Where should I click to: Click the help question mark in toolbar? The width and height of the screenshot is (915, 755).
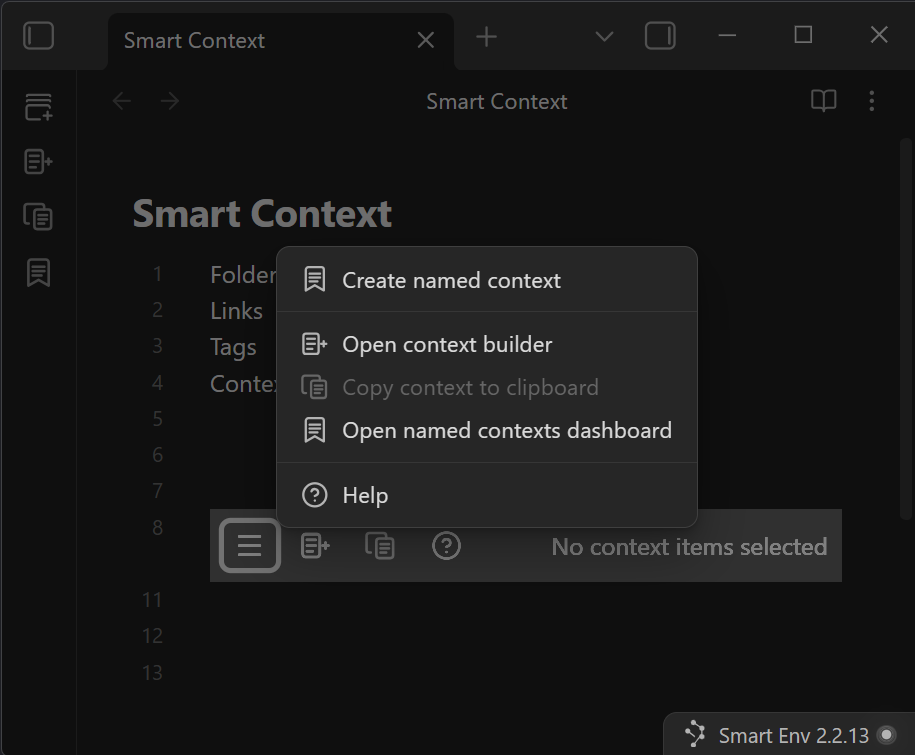446,546
